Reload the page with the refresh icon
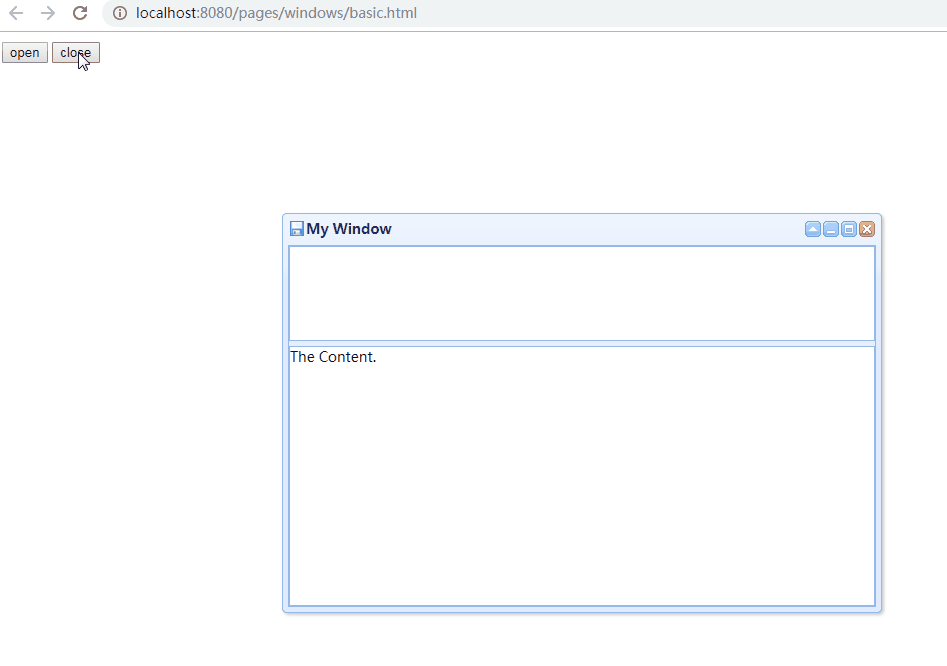This screenshot has height=666, width=947. tap(79, 14)
